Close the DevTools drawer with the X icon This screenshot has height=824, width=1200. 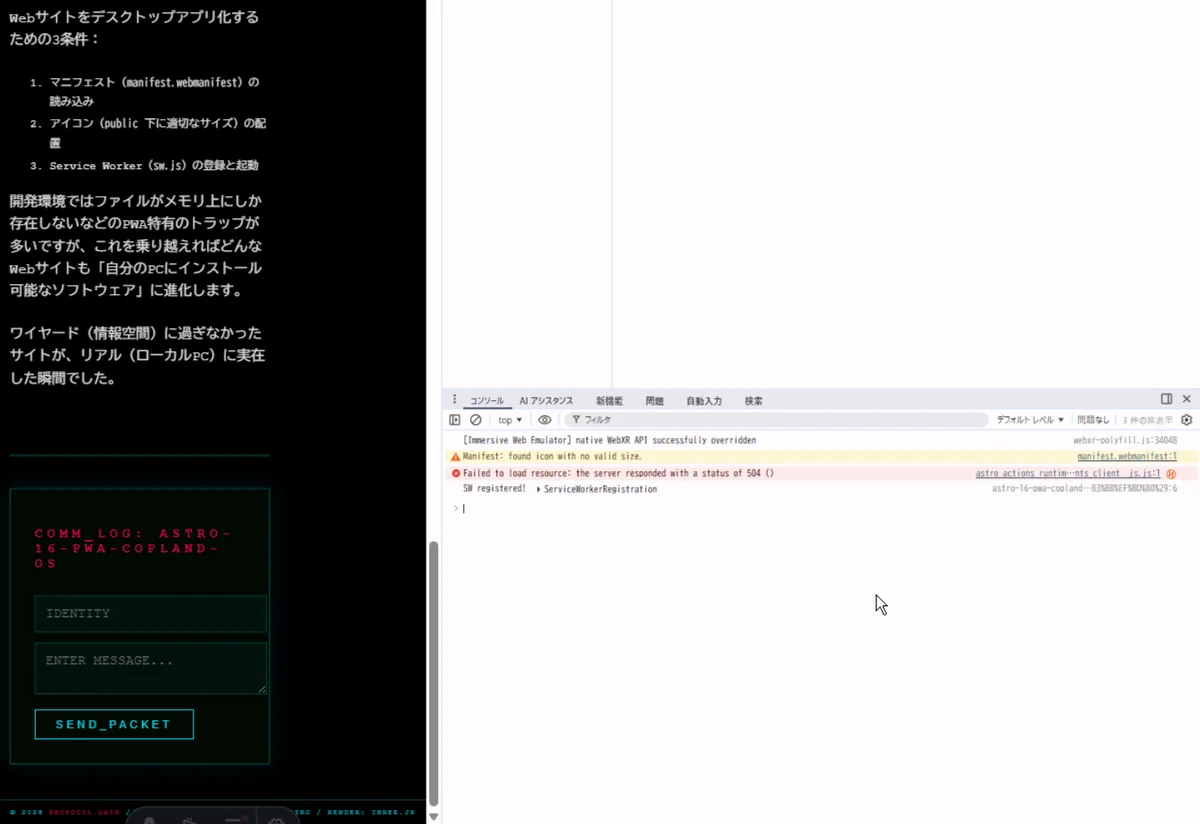point(1187,399)
